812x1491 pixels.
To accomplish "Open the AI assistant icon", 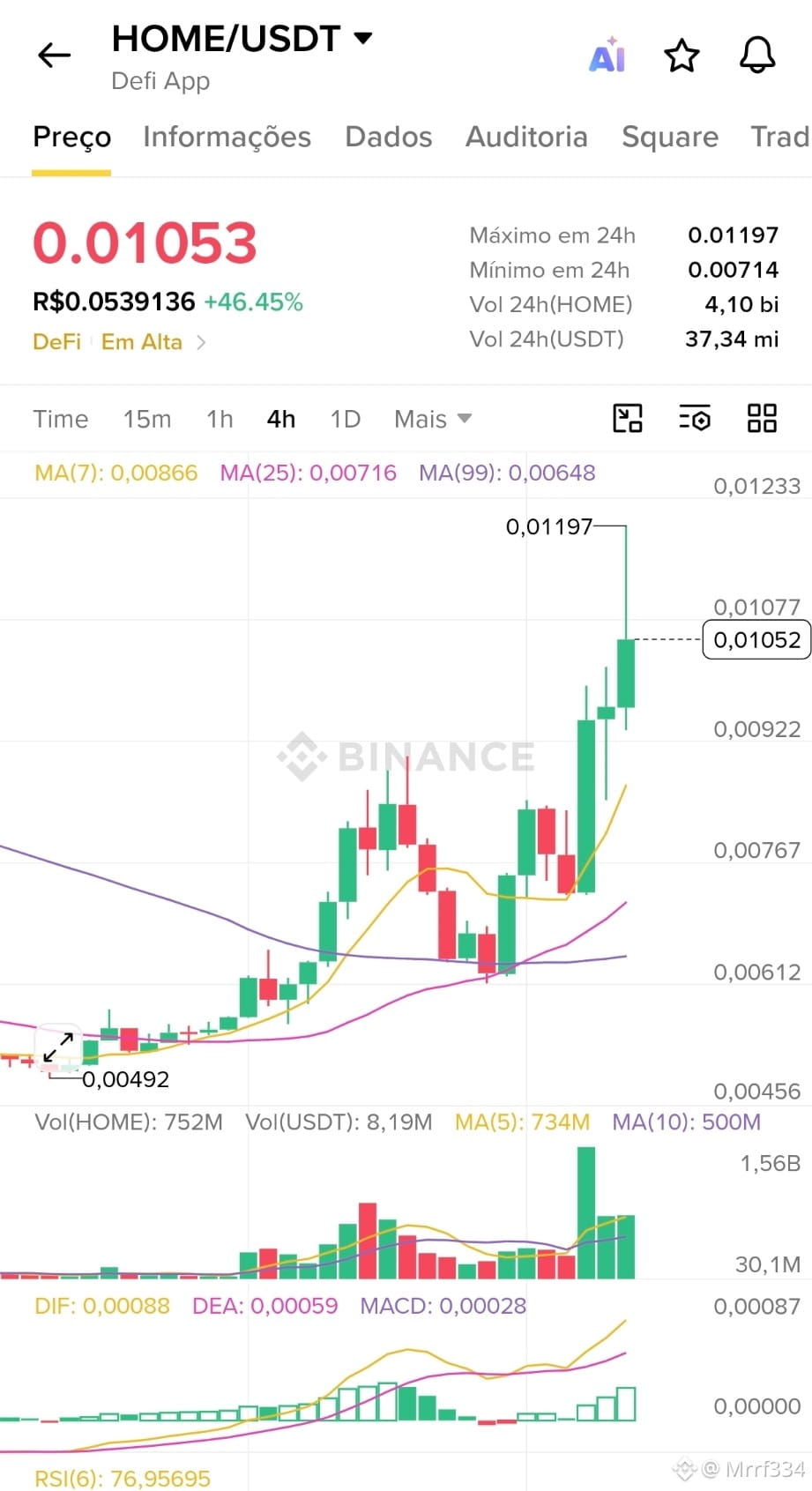I will [607, 56].
